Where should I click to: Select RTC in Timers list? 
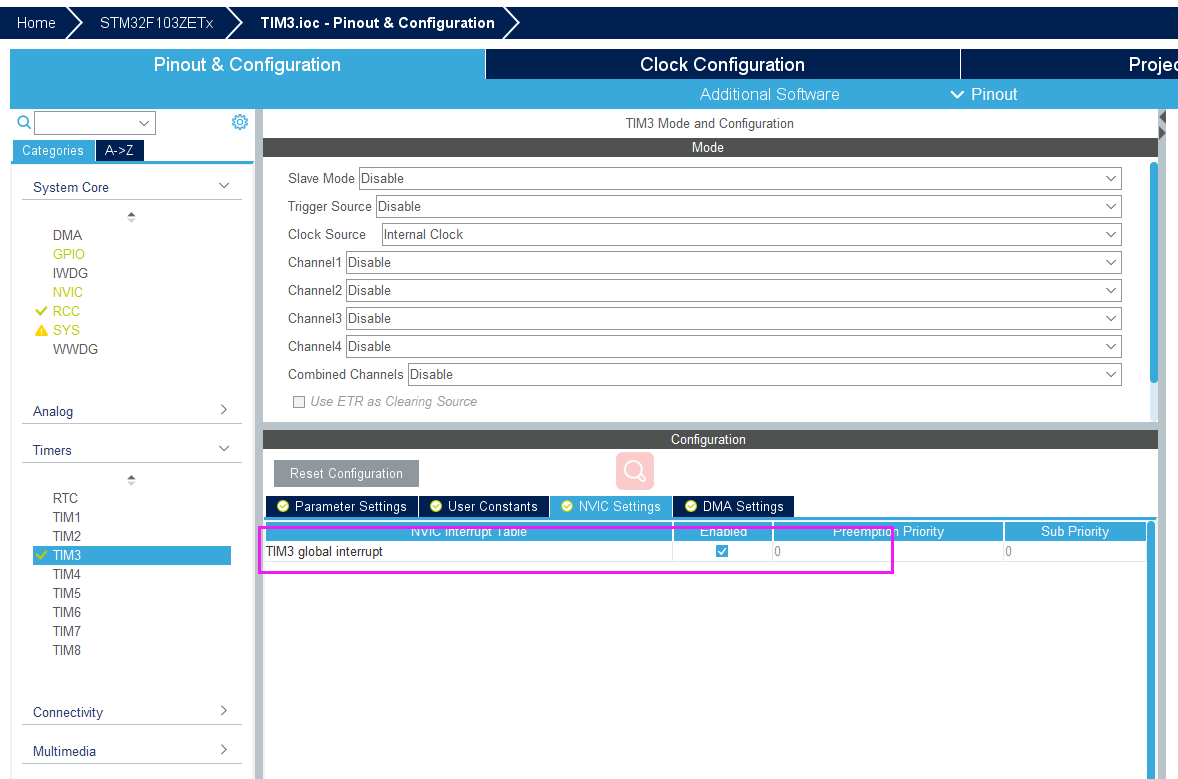pyautogui.click(x=65, y=498)
